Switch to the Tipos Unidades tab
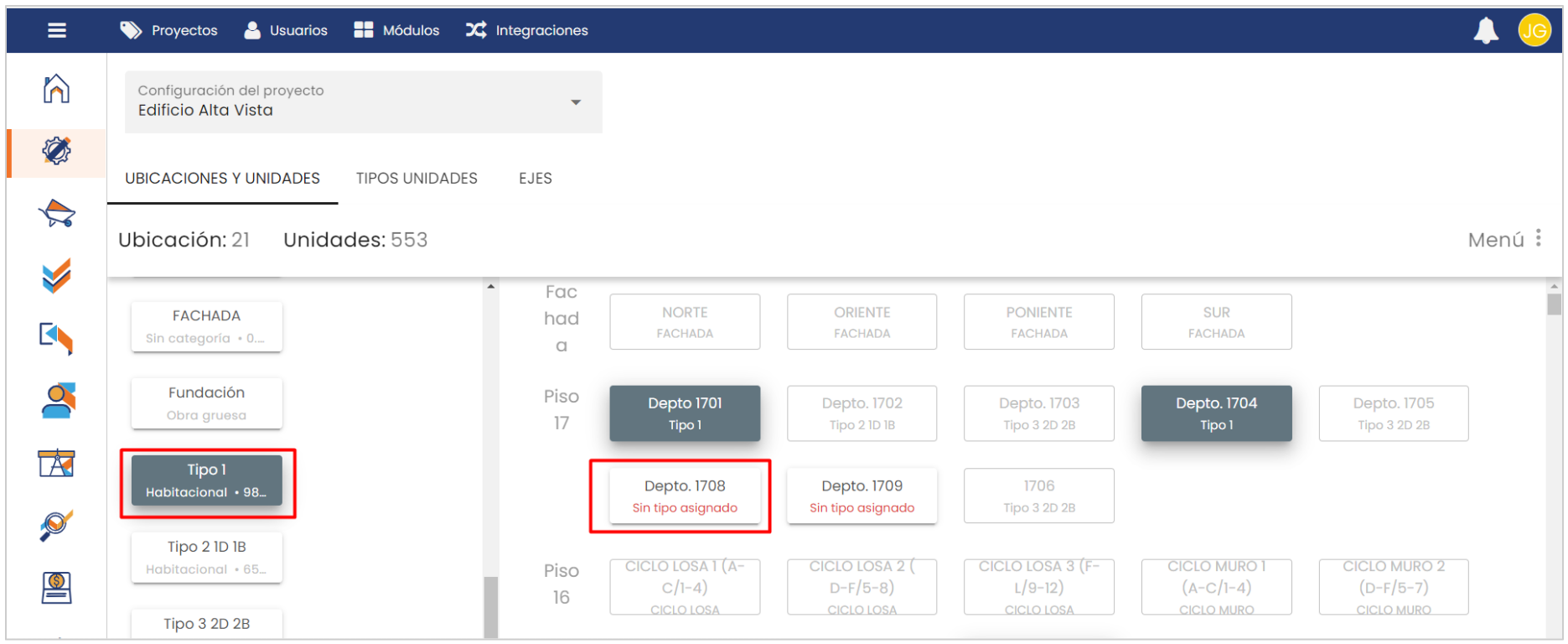1568x644 pixels. pos(417,179)
